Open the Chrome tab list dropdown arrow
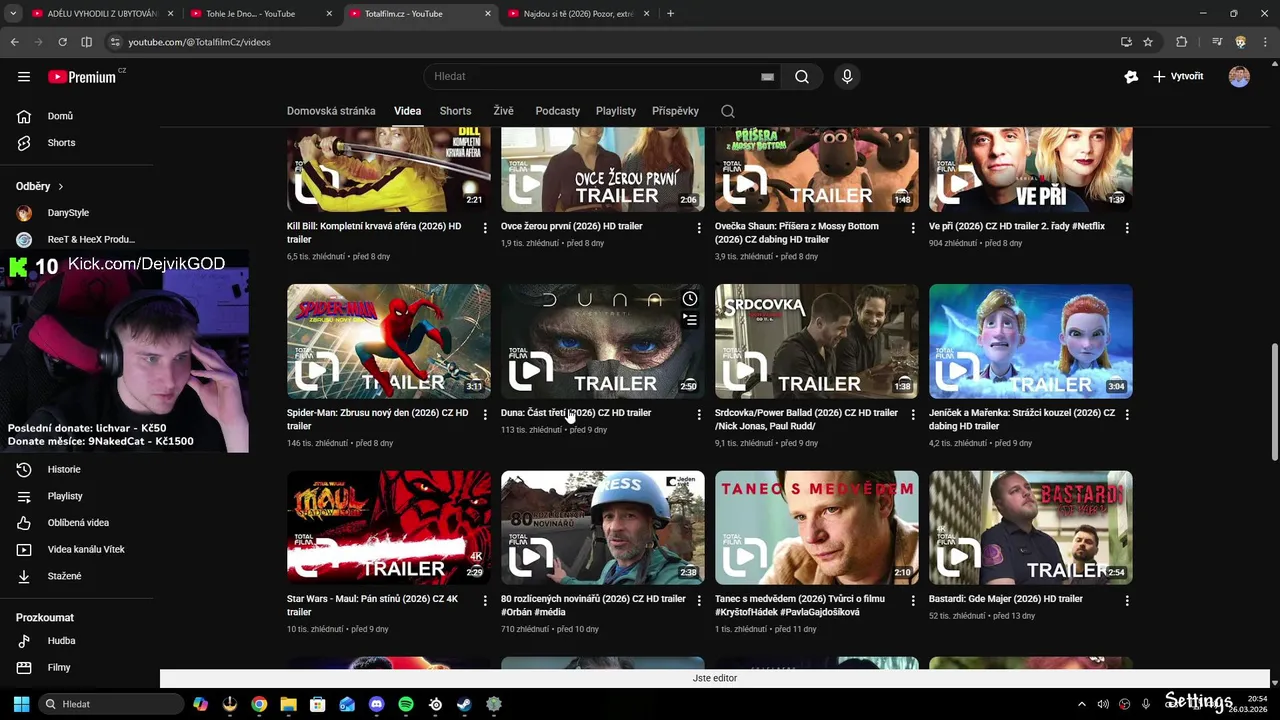The width and height of the screenshot is (1280, 720). 13,14
